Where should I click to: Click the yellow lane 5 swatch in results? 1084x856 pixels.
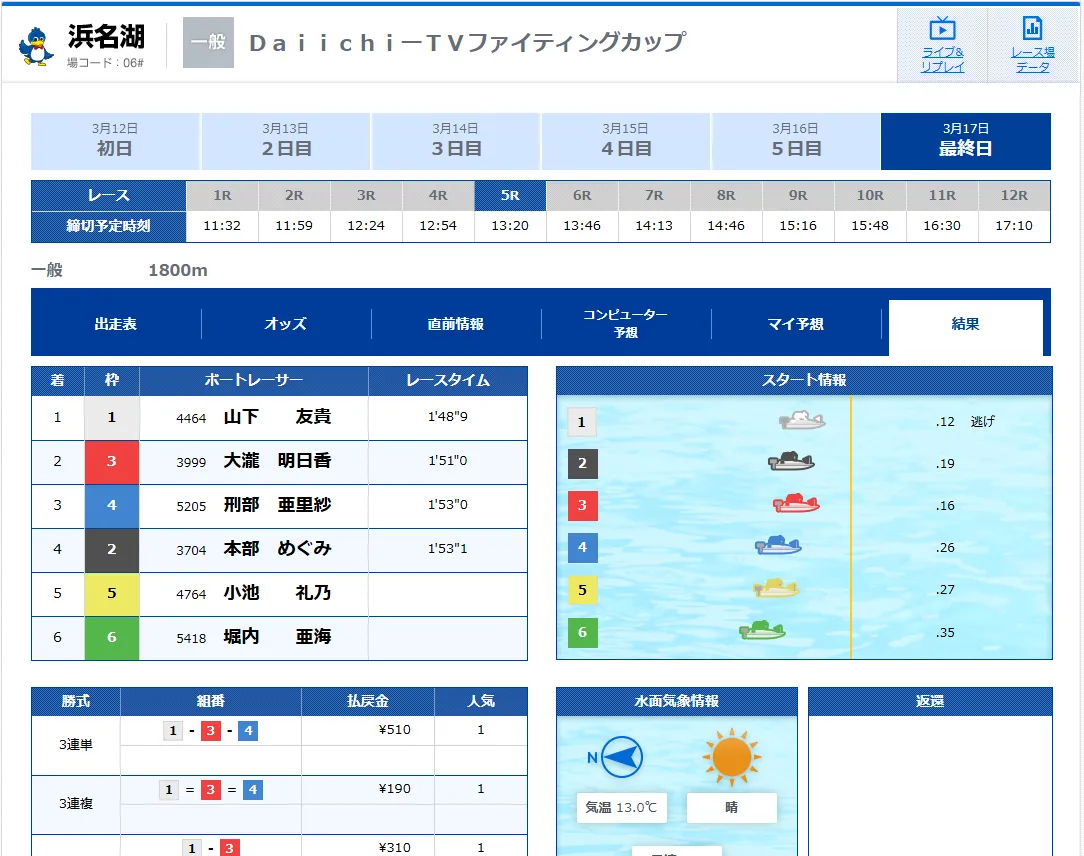click(111, 594)
